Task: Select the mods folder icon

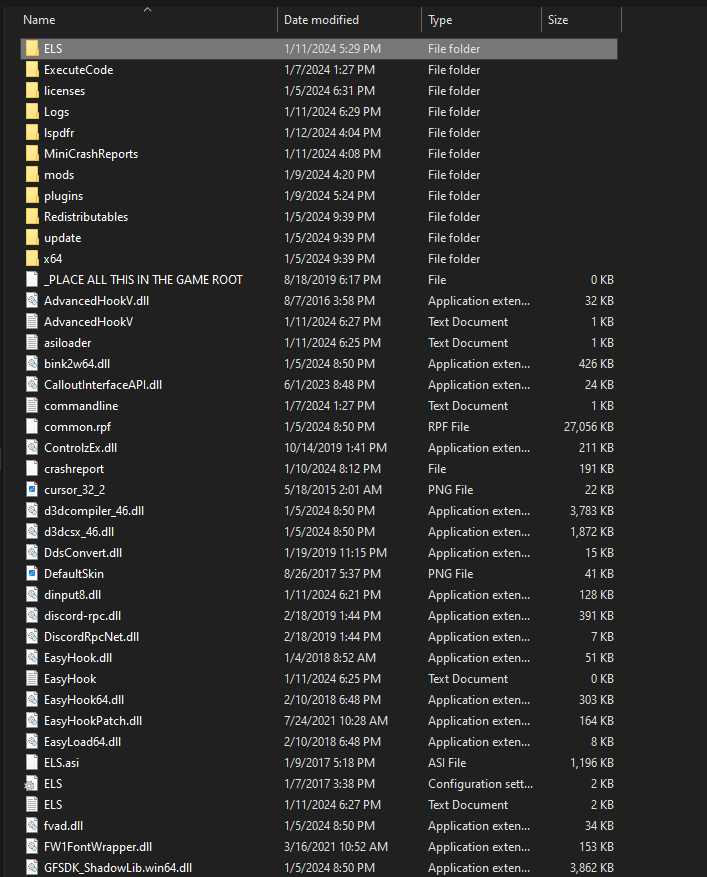Action: pos(32,175)
